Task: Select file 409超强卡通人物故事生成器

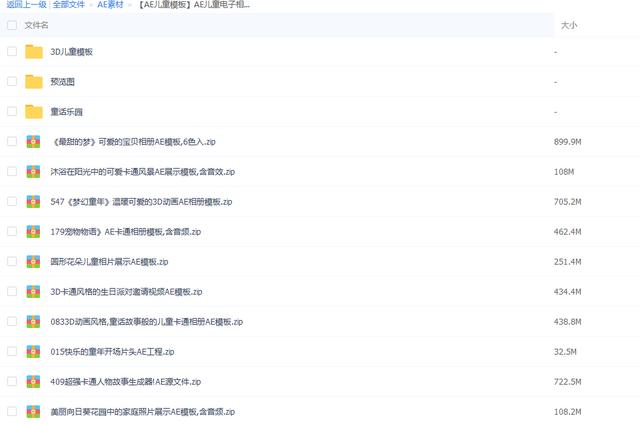Action: [x=126, y=382]
